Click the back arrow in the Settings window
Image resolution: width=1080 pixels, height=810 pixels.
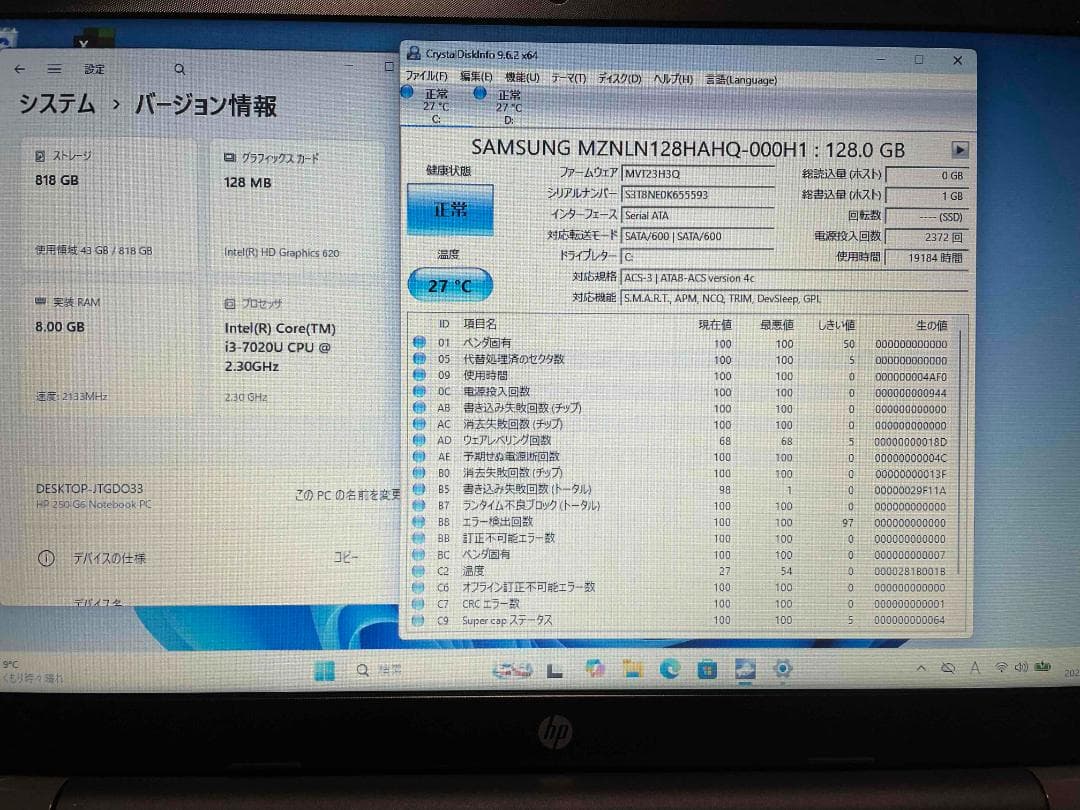(20, 69)
